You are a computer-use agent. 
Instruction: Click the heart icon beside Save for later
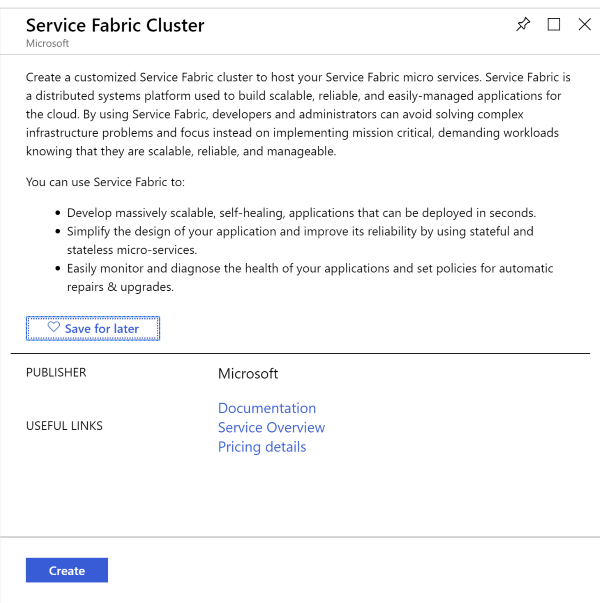[x=54, y=328]
